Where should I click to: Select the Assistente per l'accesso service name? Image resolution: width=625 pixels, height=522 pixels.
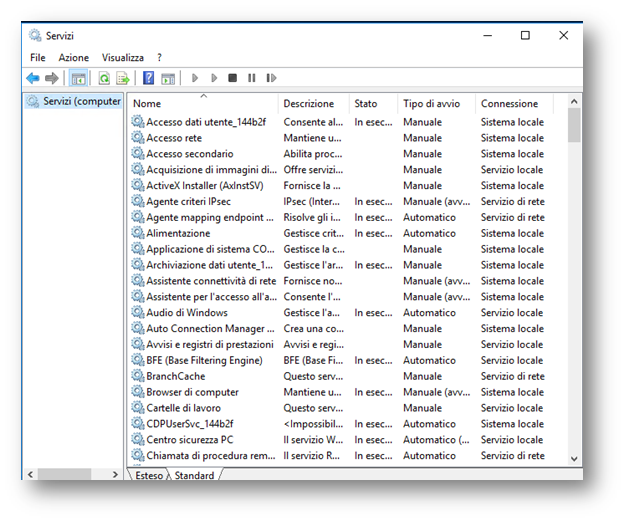211,297
